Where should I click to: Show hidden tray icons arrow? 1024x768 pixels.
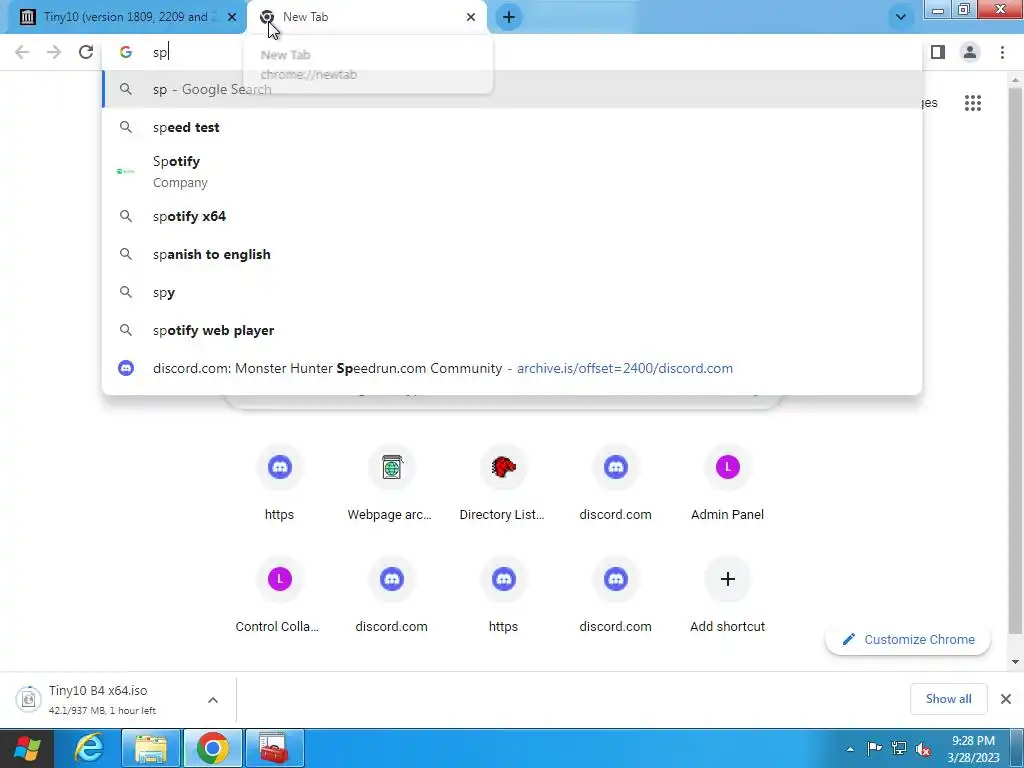click(850, 749)
